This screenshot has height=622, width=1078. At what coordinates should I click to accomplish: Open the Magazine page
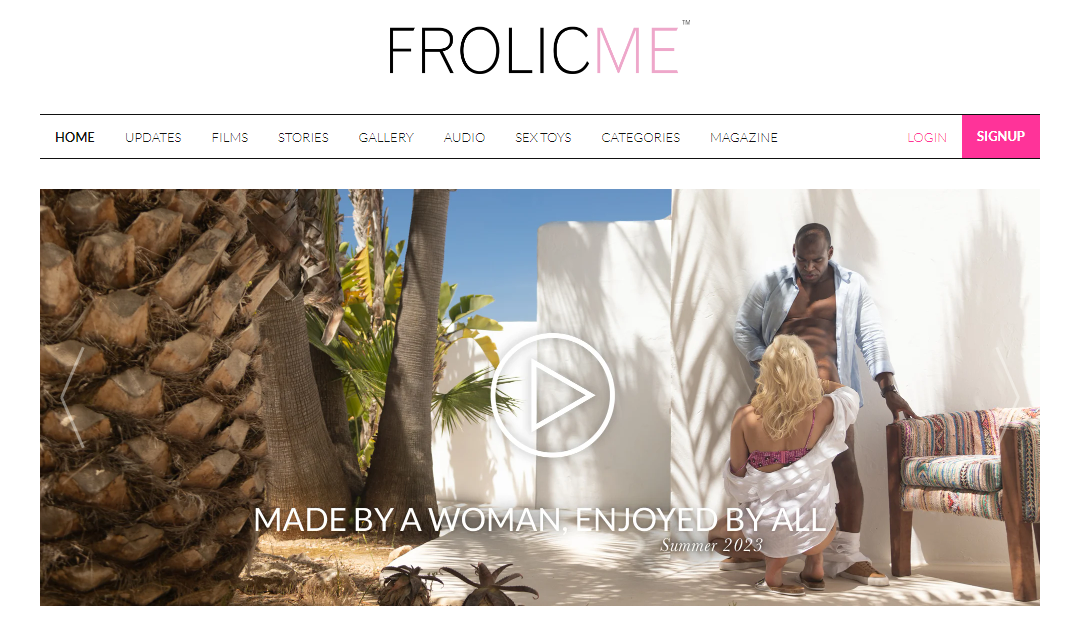pos(744,137)
